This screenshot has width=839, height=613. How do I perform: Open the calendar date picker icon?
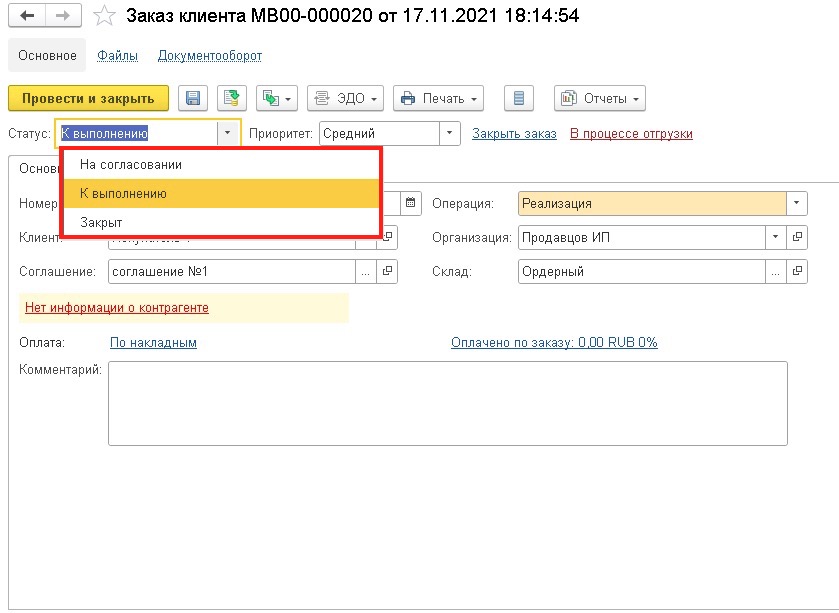pyautogui.click(x=410, y=203)
